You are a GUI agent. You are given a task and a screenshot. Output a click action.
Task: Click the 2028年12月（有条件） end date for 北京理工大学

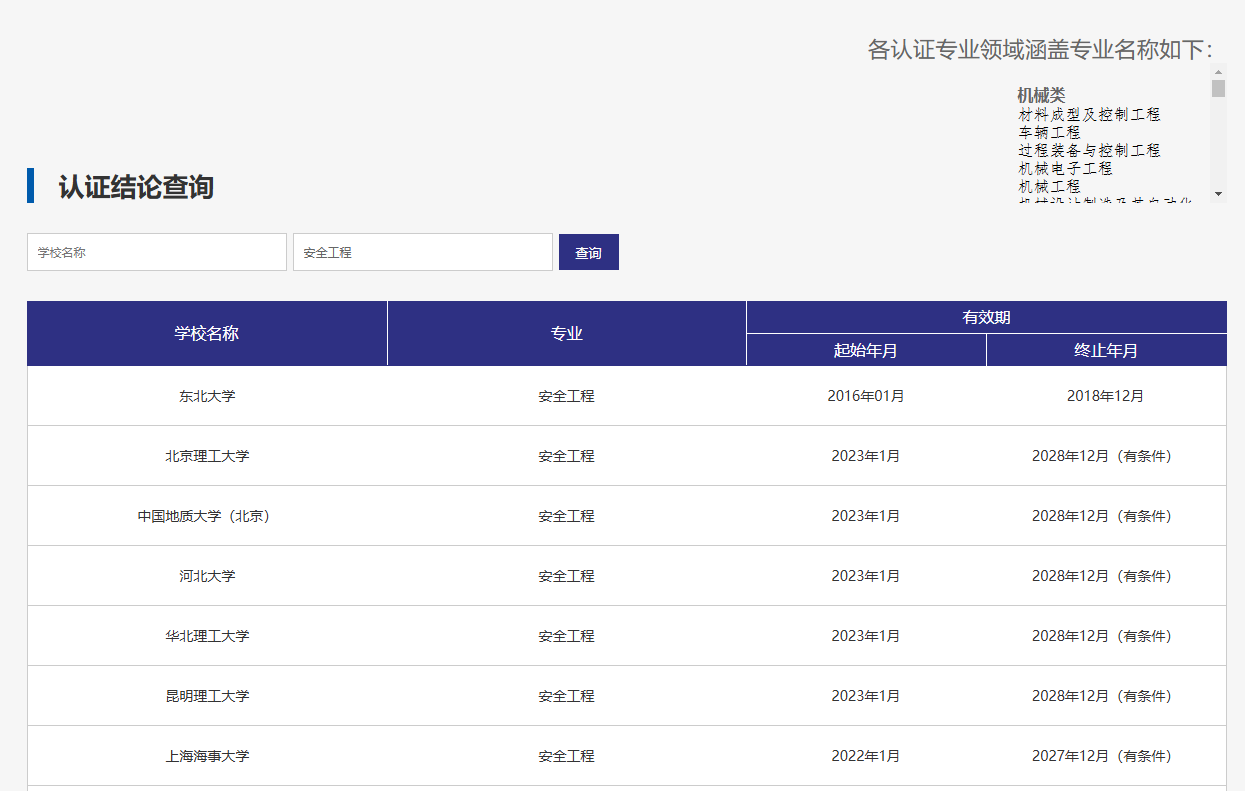[x=1106, y=456]
